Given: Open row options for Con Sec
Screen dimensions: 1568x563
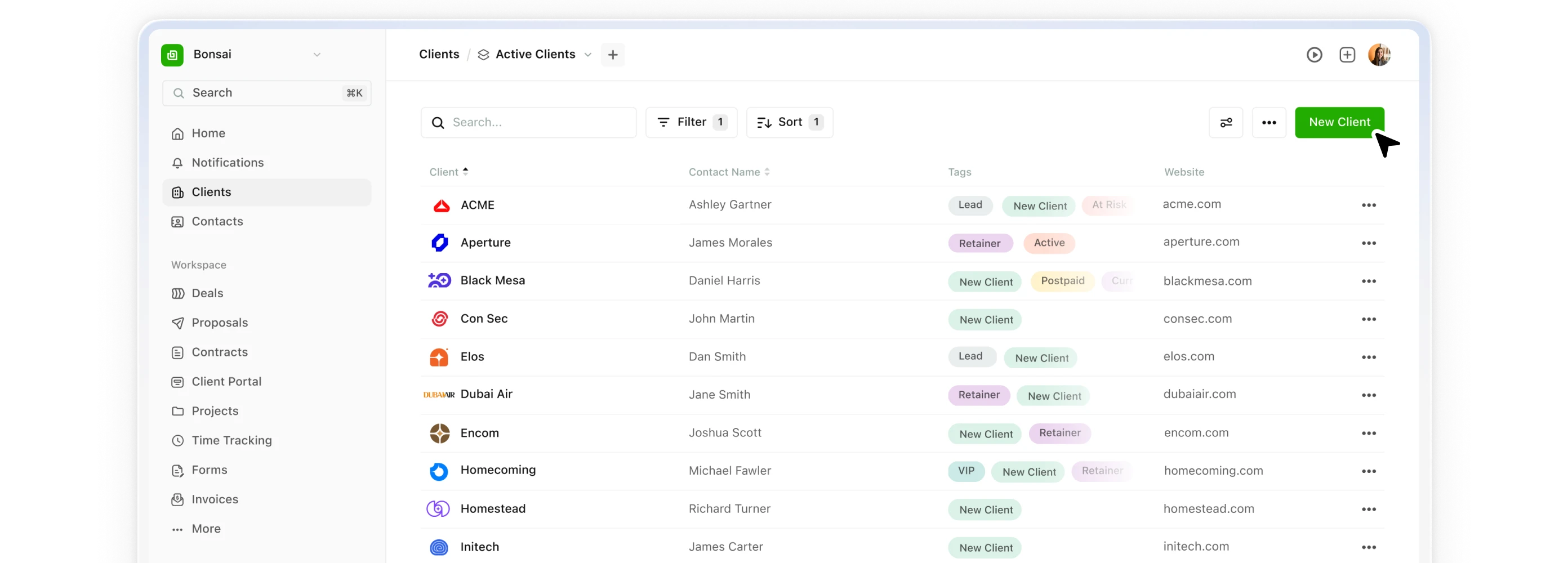Looking at the screenshot, I should coord(1369,320).
